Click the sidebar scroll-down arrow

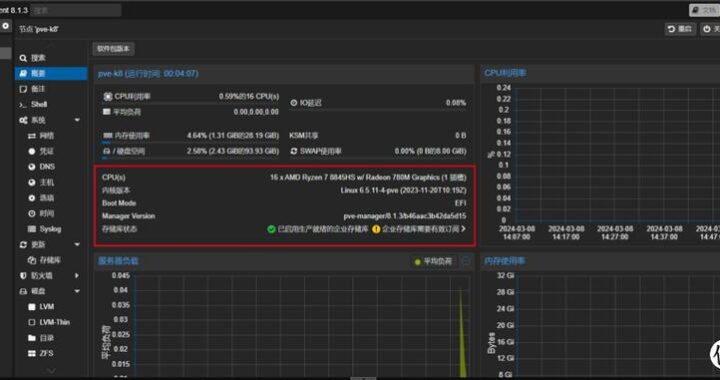[51, 371]
